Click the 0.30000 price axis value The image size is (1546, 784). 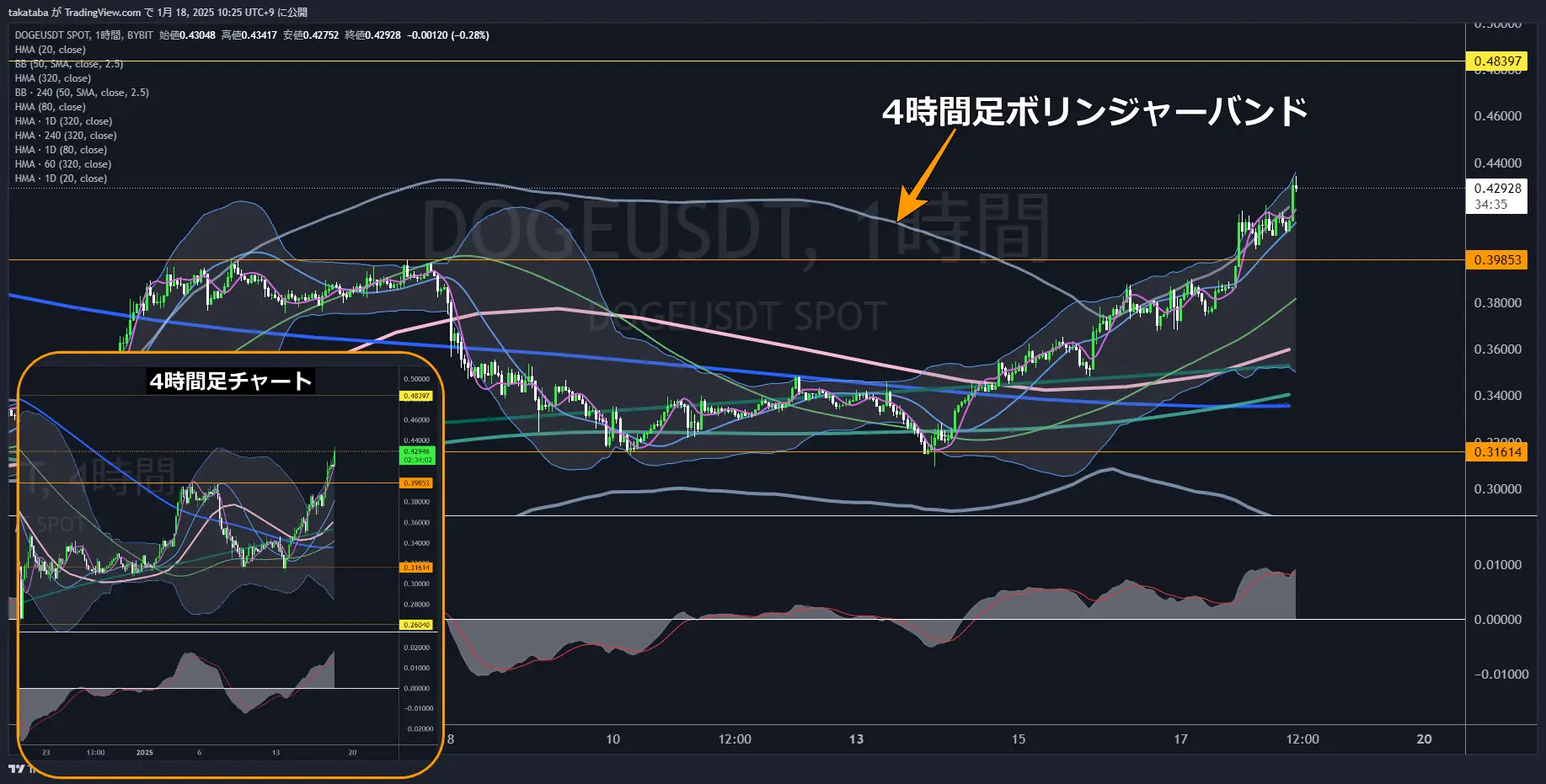(x=1497, y=489)
